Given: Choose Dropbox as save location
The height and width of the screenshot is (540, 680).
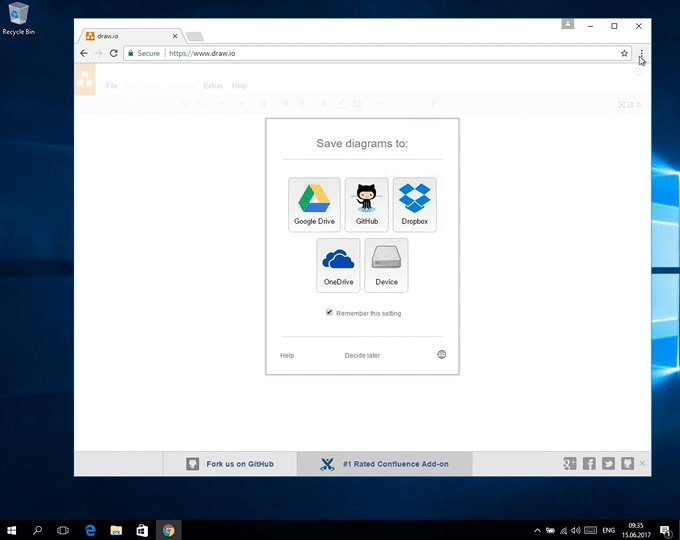Looking at the screenshot, I should pos(415,204).
